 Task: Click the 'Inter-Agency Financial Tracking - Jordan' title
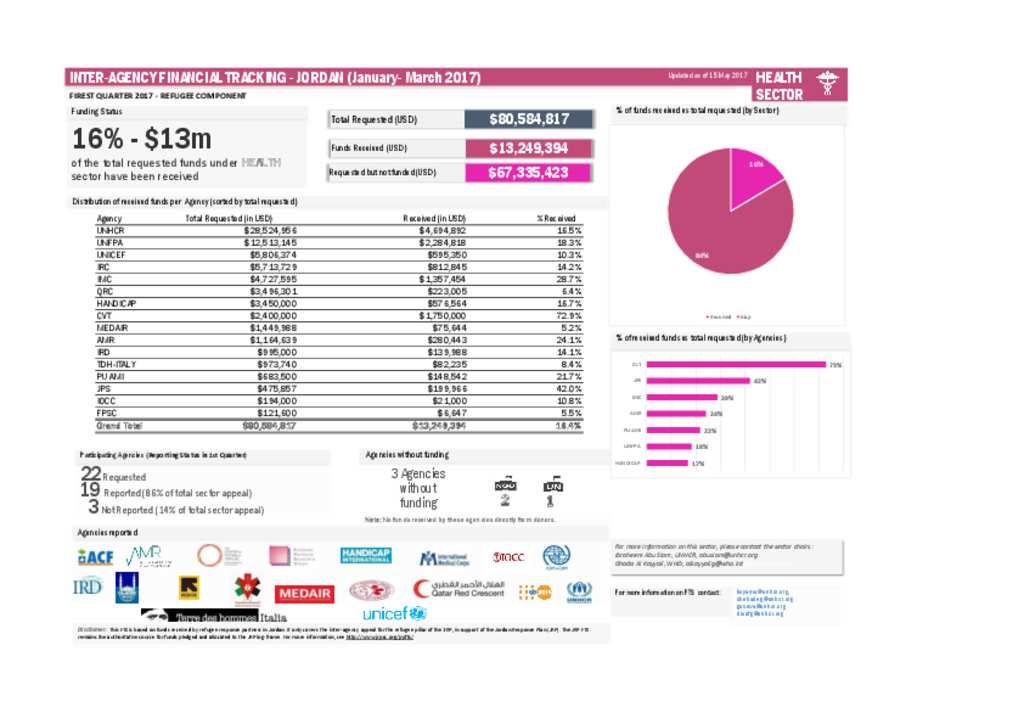[x=275, y=78]
